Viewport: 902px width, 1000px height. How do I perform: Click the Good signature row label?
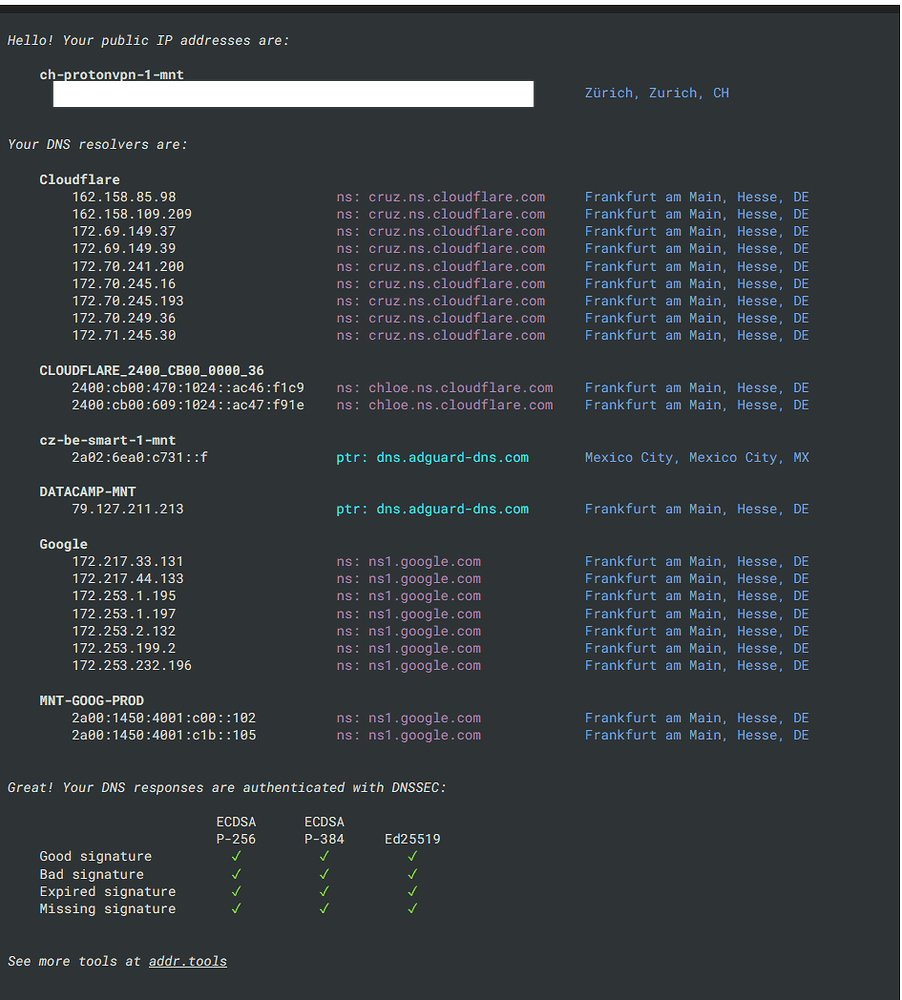click(96, 857)
